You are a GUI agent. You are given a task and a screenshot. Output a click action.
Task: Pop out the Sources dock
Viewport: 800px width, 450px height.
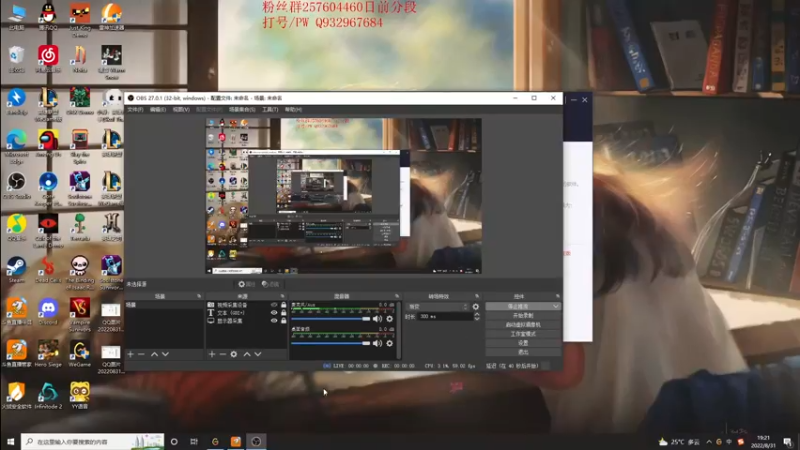(x=282, y=296)
